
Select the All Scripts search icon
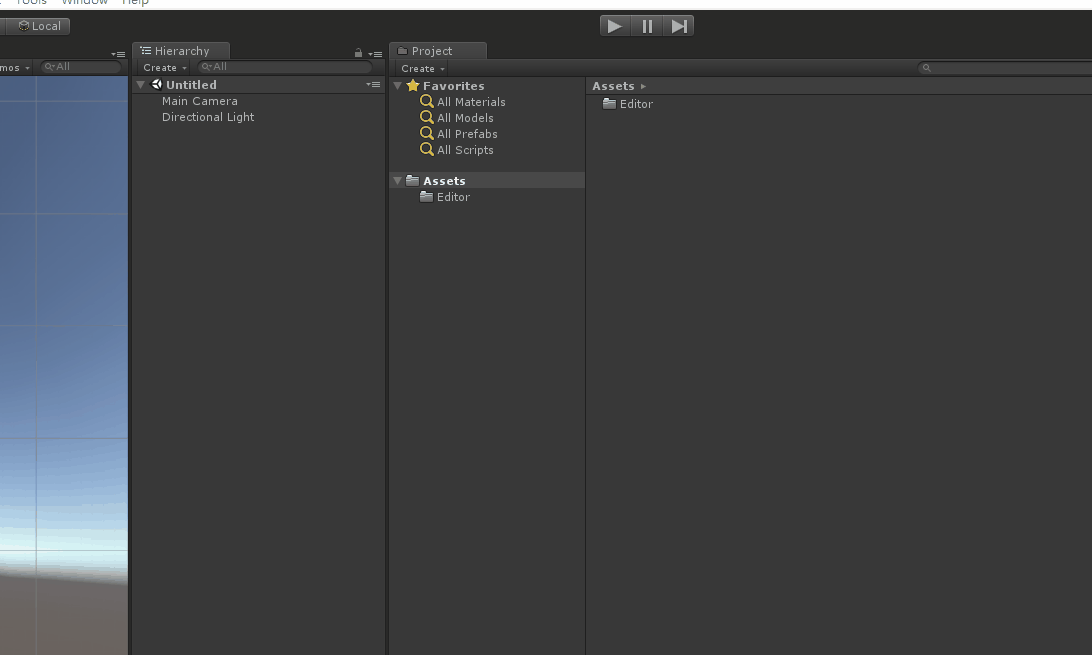click(x=427, y=150)
